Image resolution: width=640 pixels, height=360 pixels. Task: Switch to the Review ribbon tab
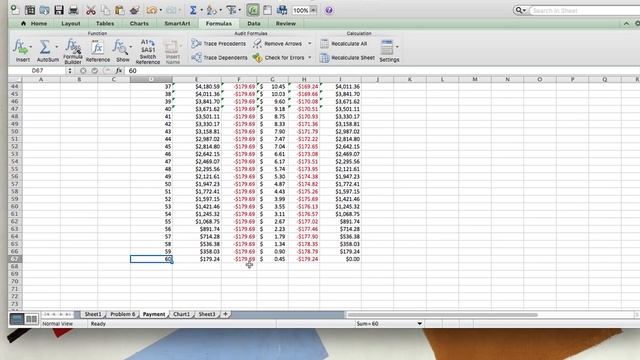pyautogui.click(x=285, y=24)
